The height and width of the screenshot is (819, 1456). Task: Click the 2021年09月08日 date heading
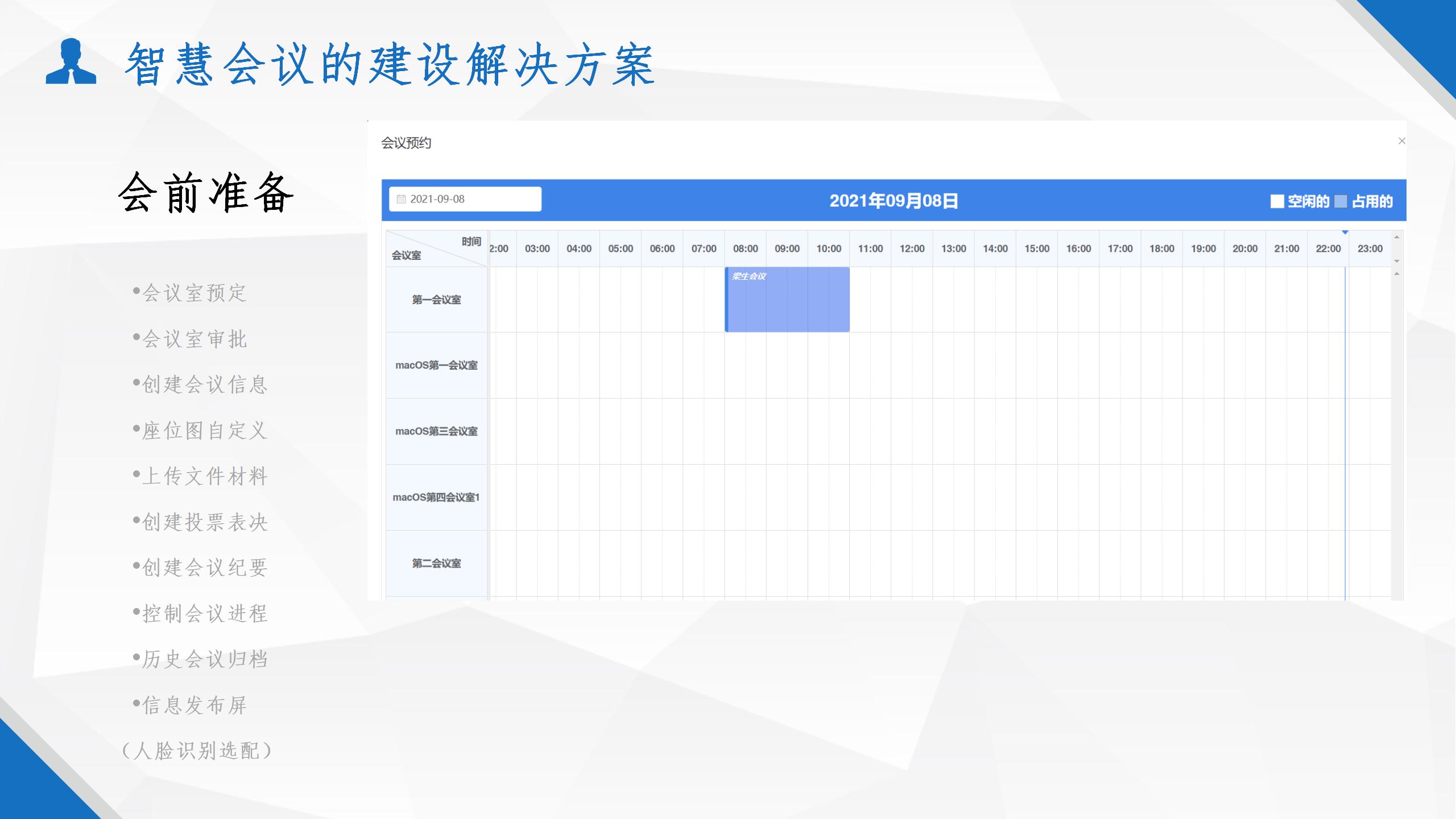[x=894, y=201]
